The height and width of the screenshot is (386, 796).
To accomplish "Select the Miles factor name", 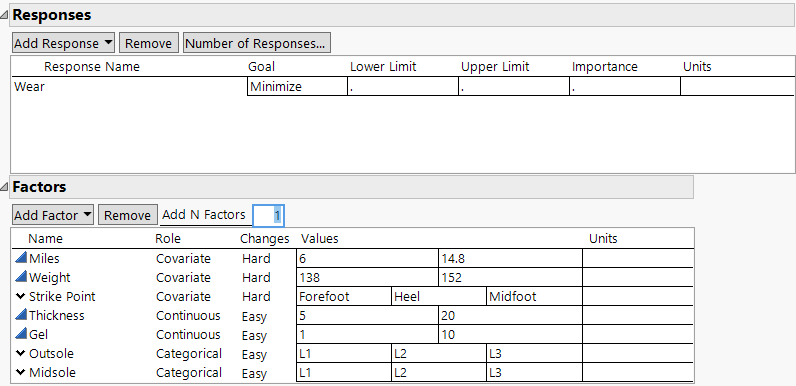I will pos(44,259).
